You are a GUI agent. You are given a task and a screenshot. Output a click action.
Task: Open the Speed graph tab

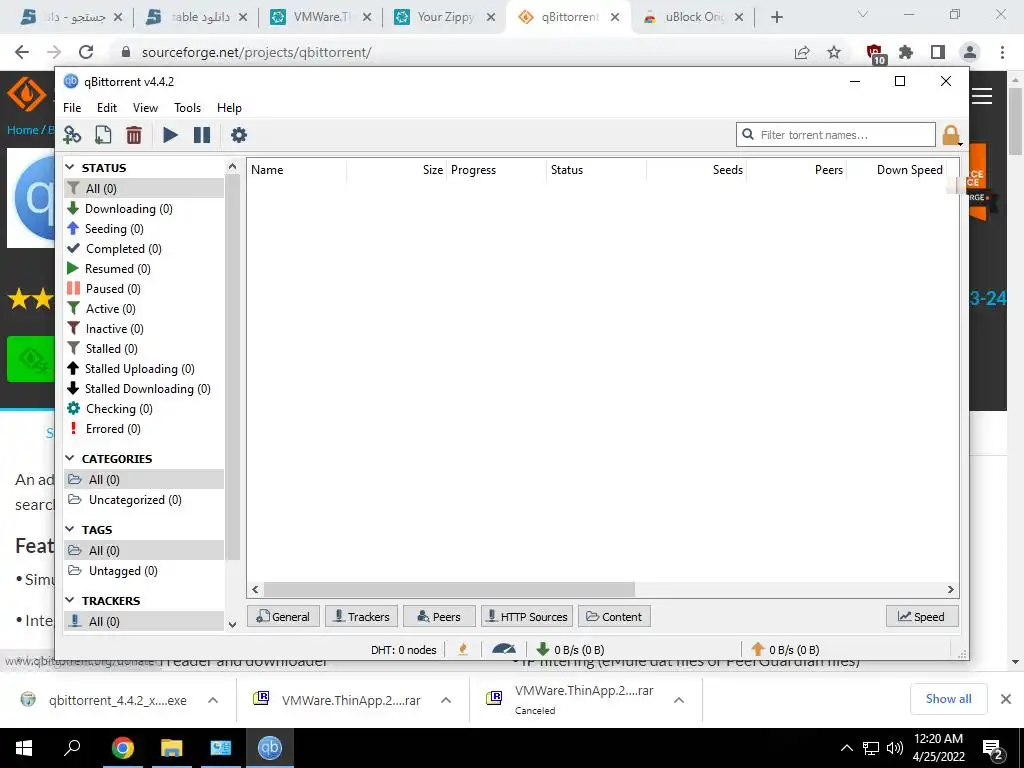click(921, 616)
